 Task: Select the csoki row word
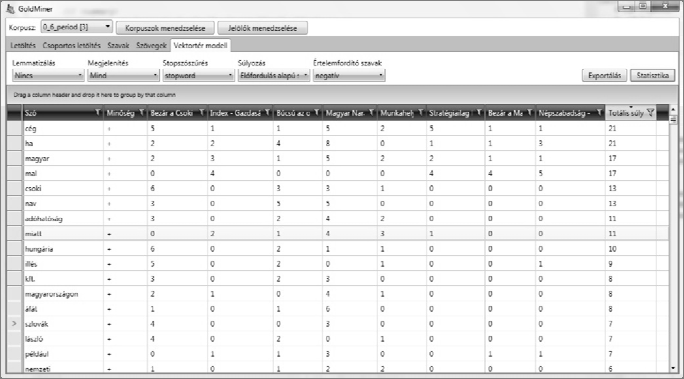click(x=33, y=188)
